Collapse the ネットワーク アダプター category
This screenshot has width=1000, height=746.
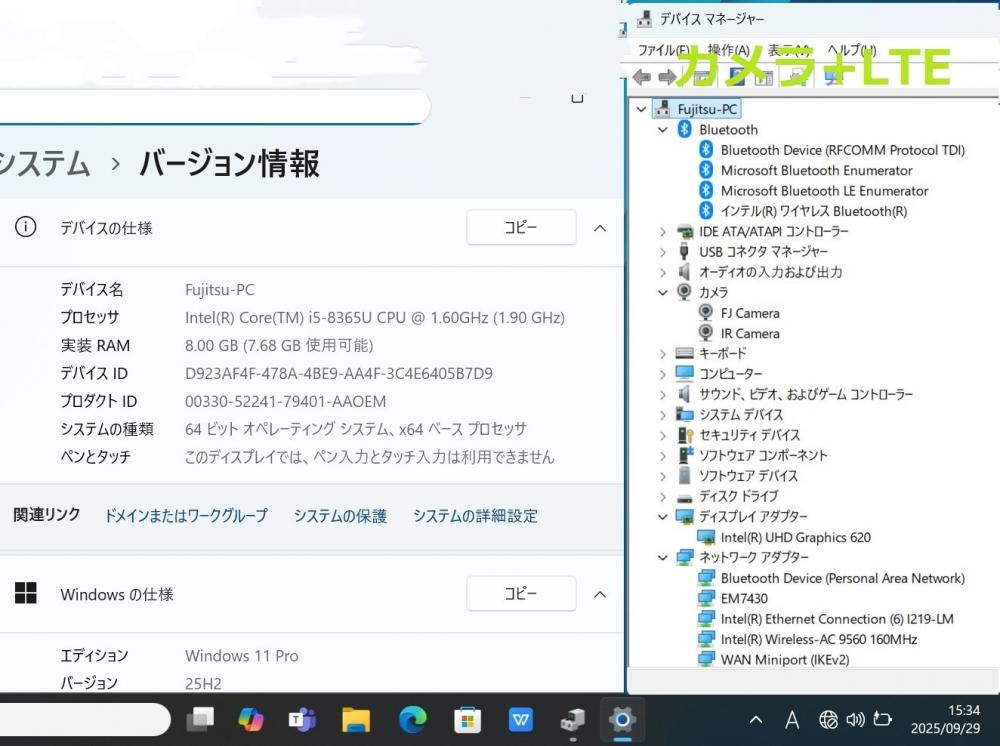click(x=662, y=558)
